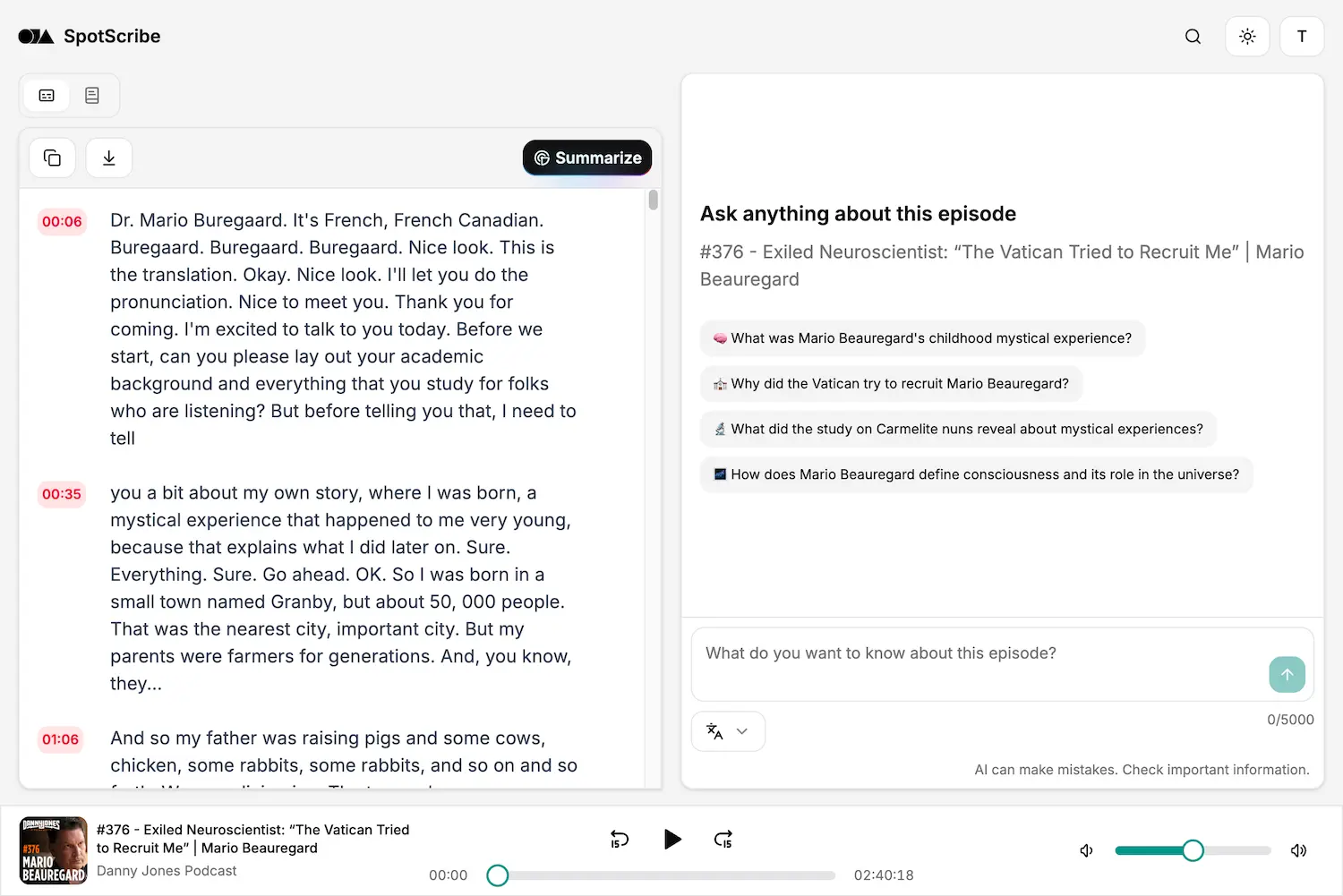This screenshot has height=896, width=1343.
Task: Open the SpotScribe home logo
Action: point(89,36)
